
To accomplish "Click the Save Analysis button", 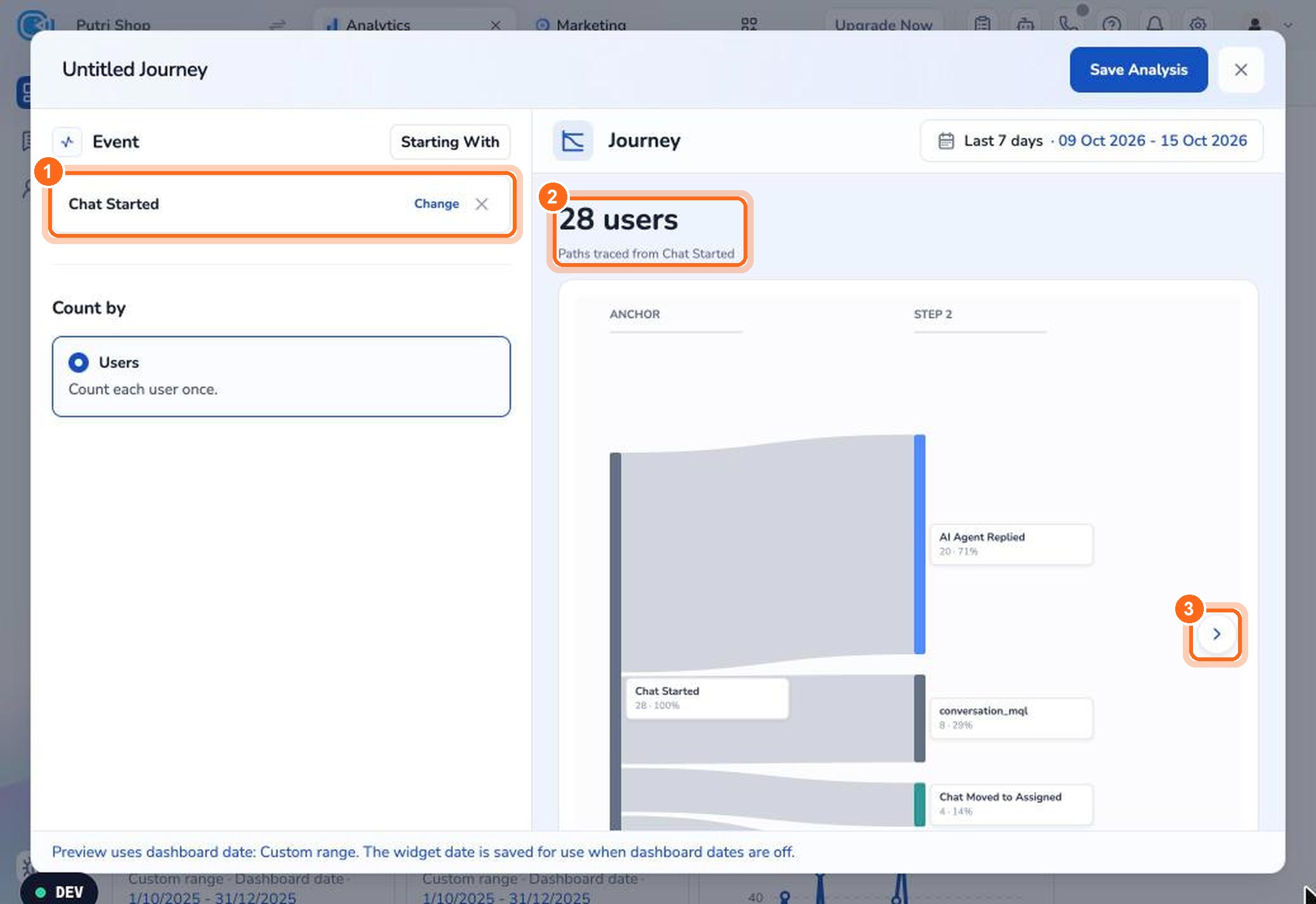I will [1139, 70].
